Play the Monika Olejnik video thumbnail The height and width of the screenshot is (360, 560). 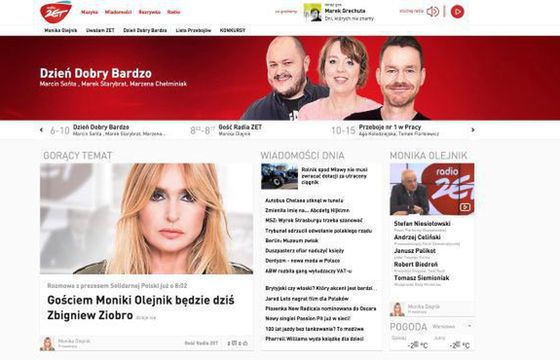click(x=432, y=189)
